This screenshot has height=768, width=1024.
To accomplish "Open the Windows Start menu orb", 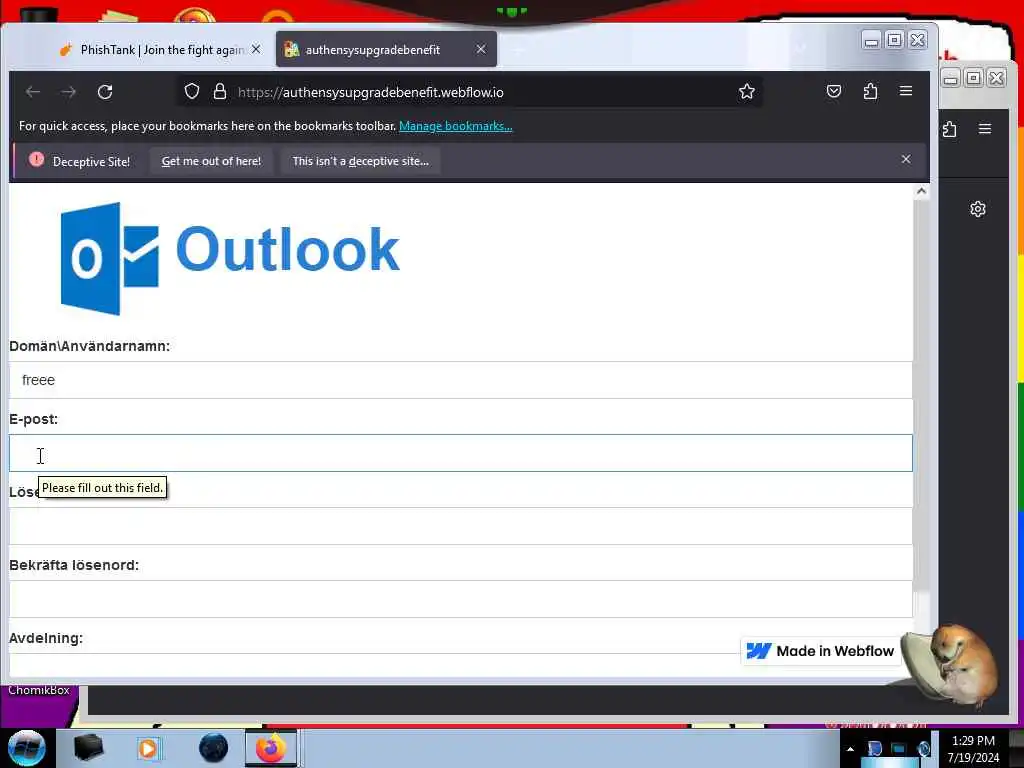I will [x=27, y=748].
